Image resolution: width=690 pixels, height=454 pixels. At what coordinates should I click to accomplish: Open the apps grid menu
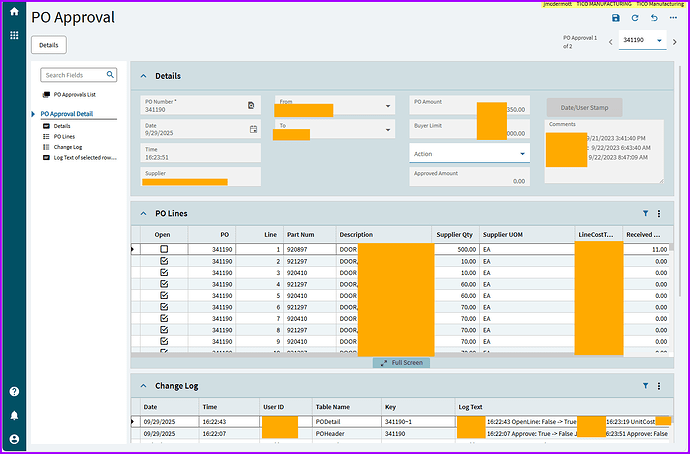[14, 35]
